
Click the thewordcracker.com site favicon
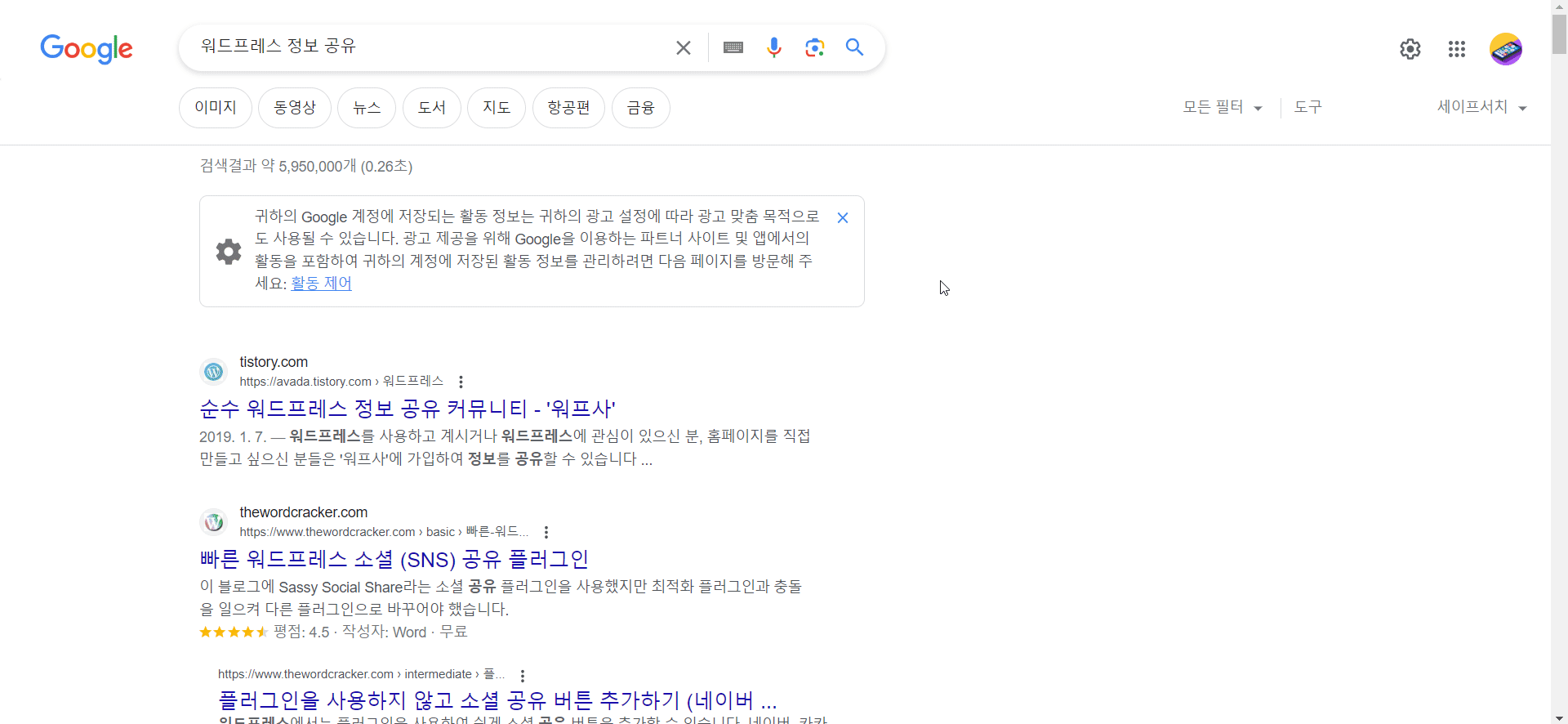214,522
